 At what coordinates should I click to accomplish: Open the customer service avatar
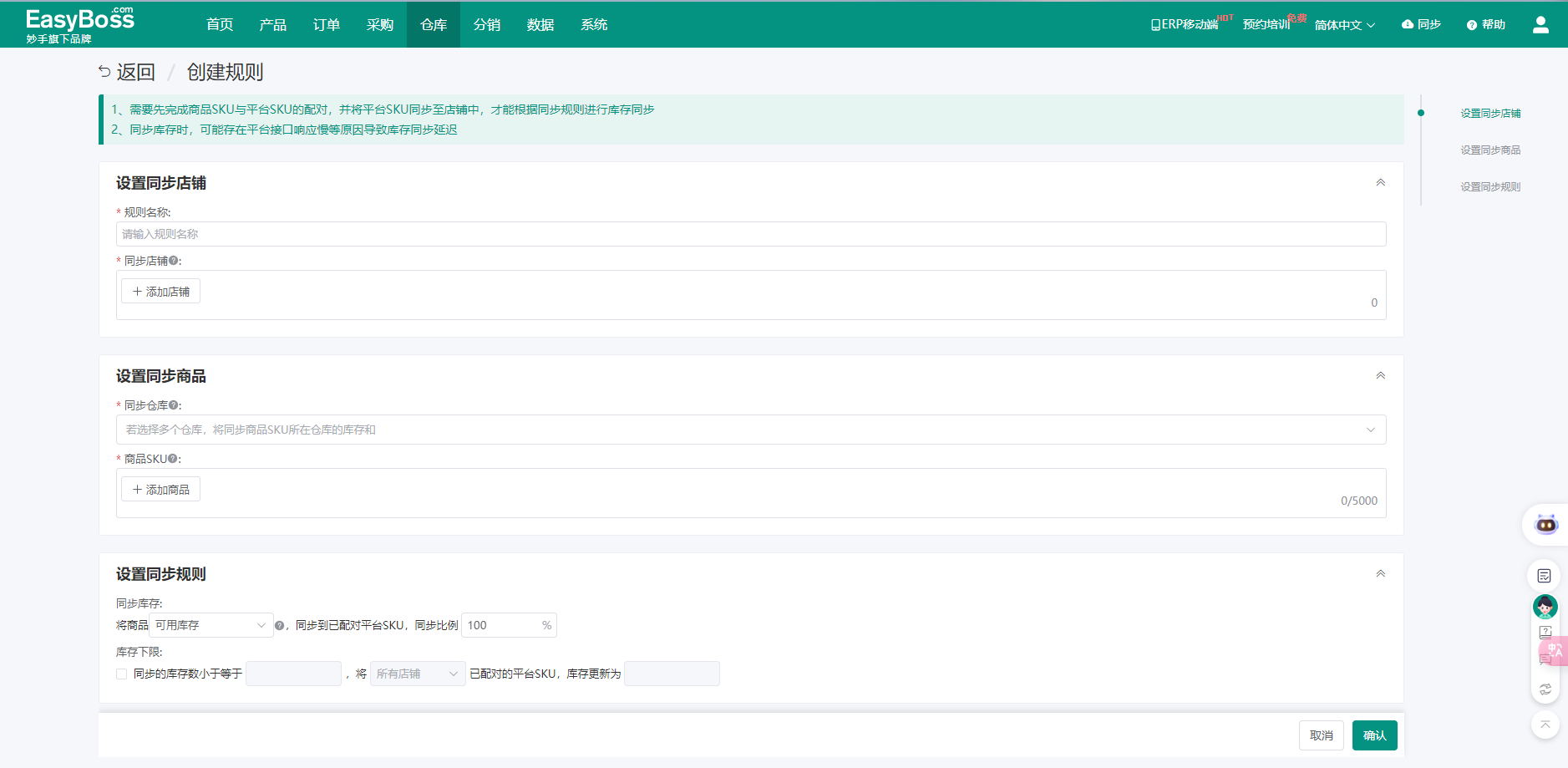click(1545, 606)
